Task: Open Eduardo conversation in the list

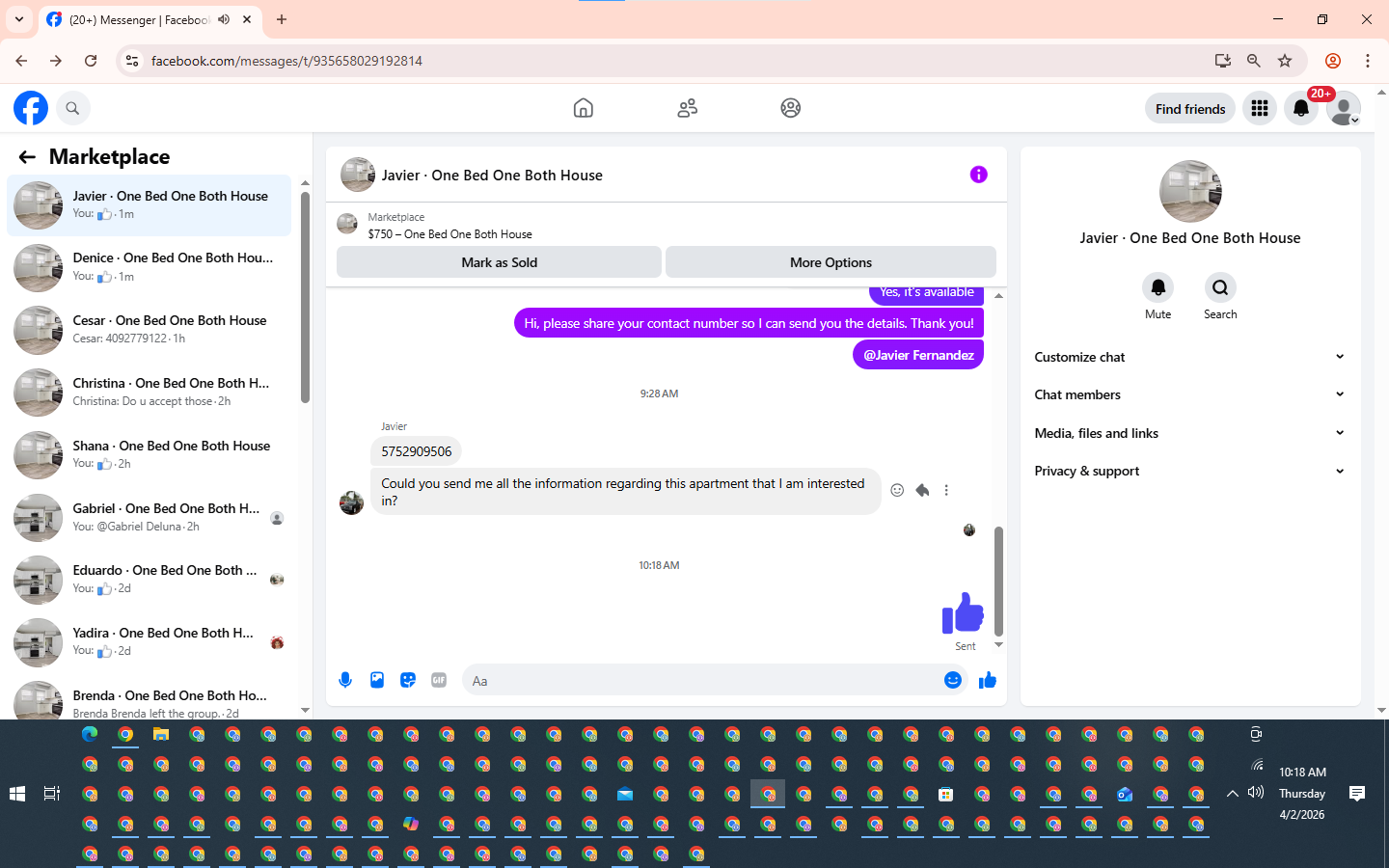Action: point(149,580)
